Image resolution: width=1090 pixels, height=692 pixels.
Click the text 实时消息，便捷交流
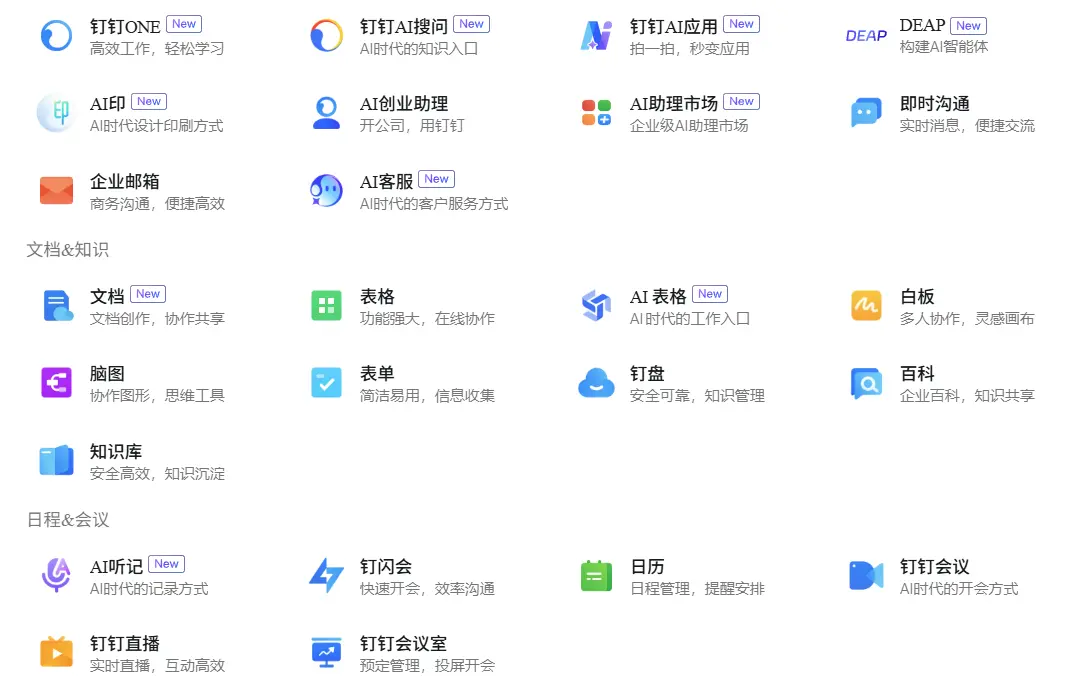(x=967, y=126)
